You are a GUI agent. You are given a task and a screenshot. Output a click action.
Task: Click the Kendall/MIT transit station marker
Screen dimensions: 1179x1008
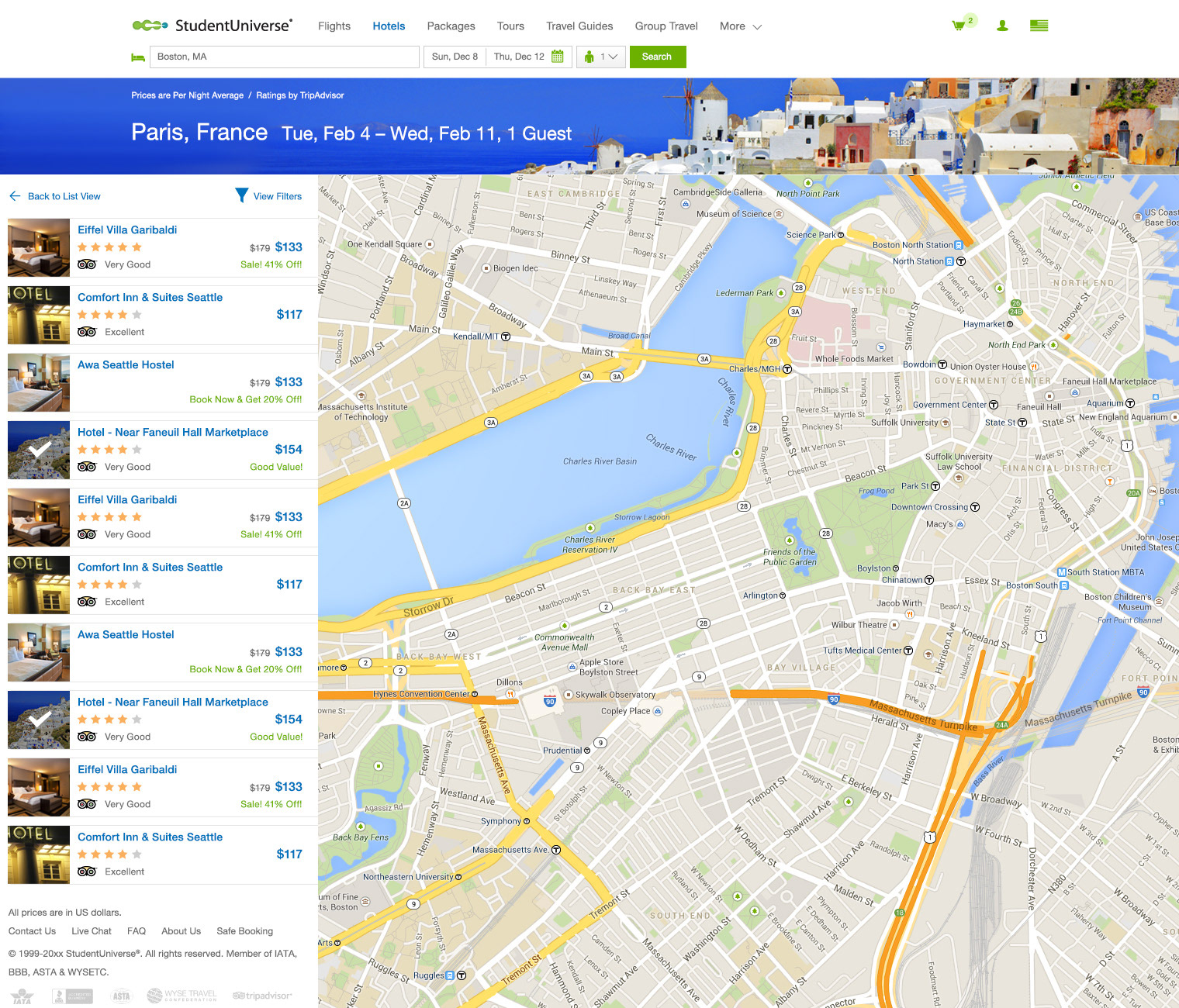(506, 337)
